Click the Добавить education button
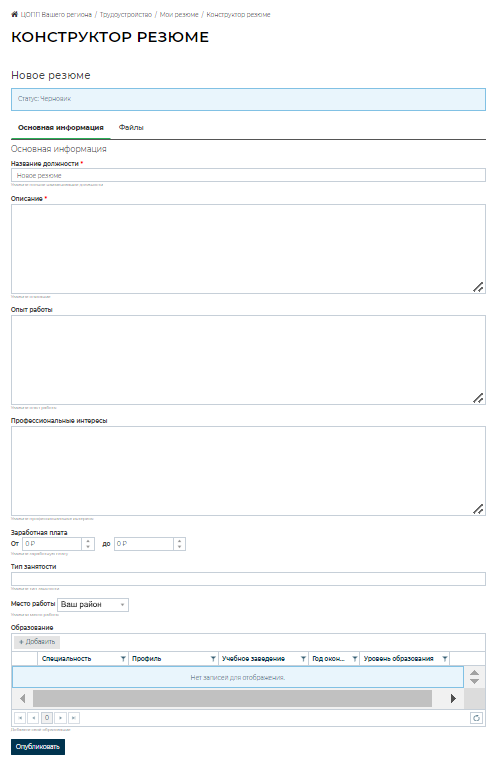The image size is (501, 766). 37,642
